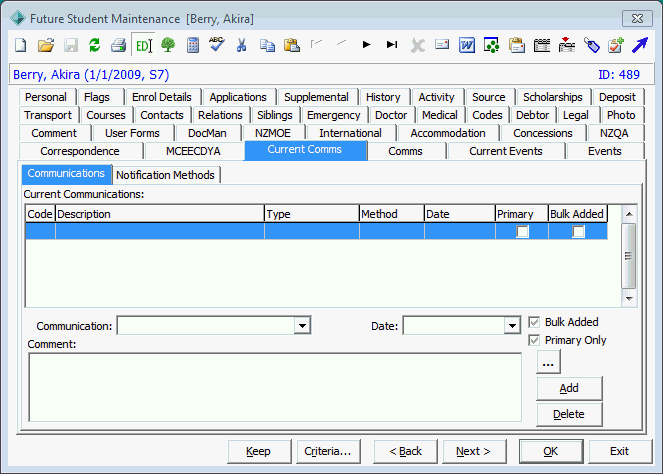Image resolution: width=663 pixels, height=474 pixels.
Task: Click the grayed Save disk icon
Action: pyautogui.click(x=71, y=45)
